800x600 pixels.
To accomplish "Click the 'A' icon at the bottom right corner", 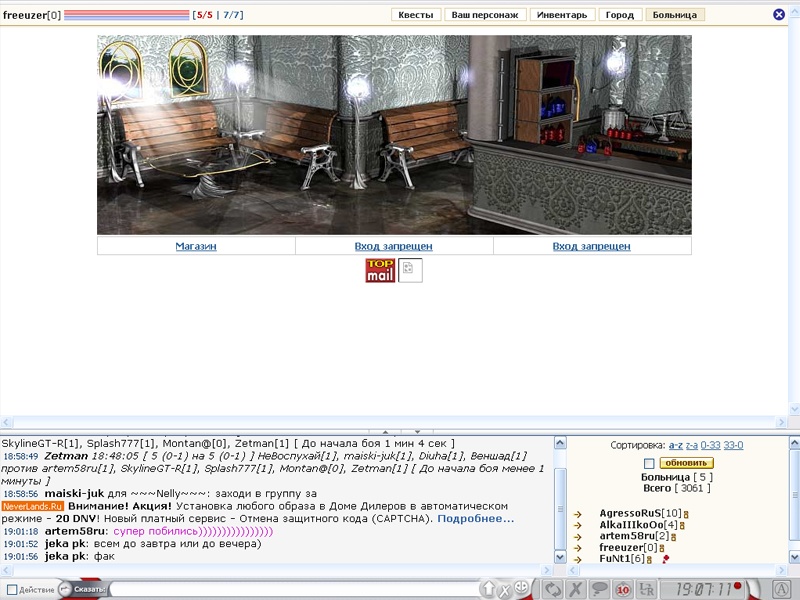I will tap(781, 589).
